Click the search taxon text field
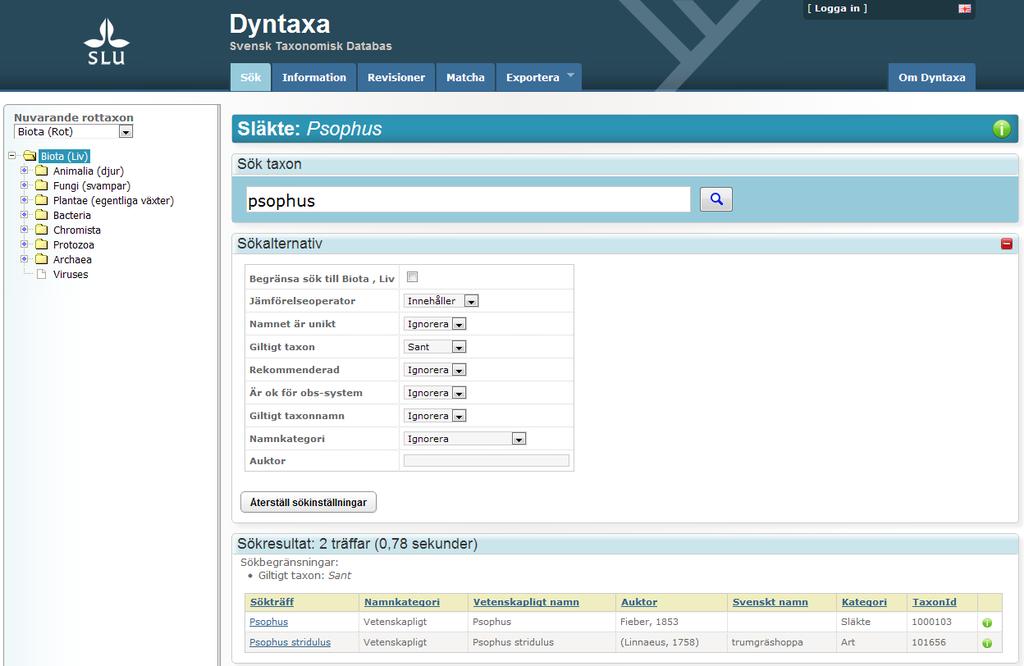Screen dimensions: 1024x666 pyautogui.click(x=468, y=200)
